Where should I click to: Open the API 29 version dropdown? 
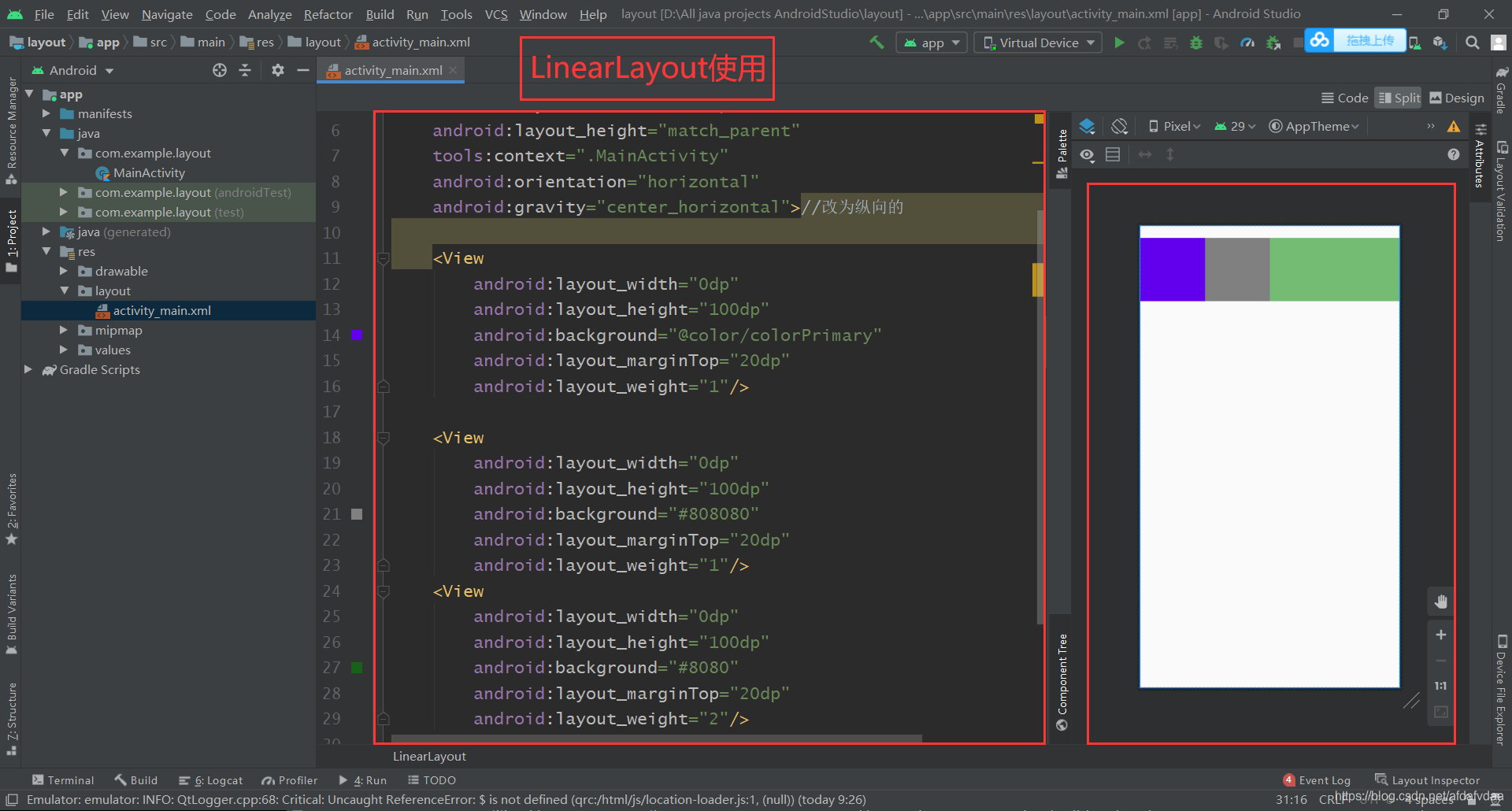click(x=1236, y=126)
